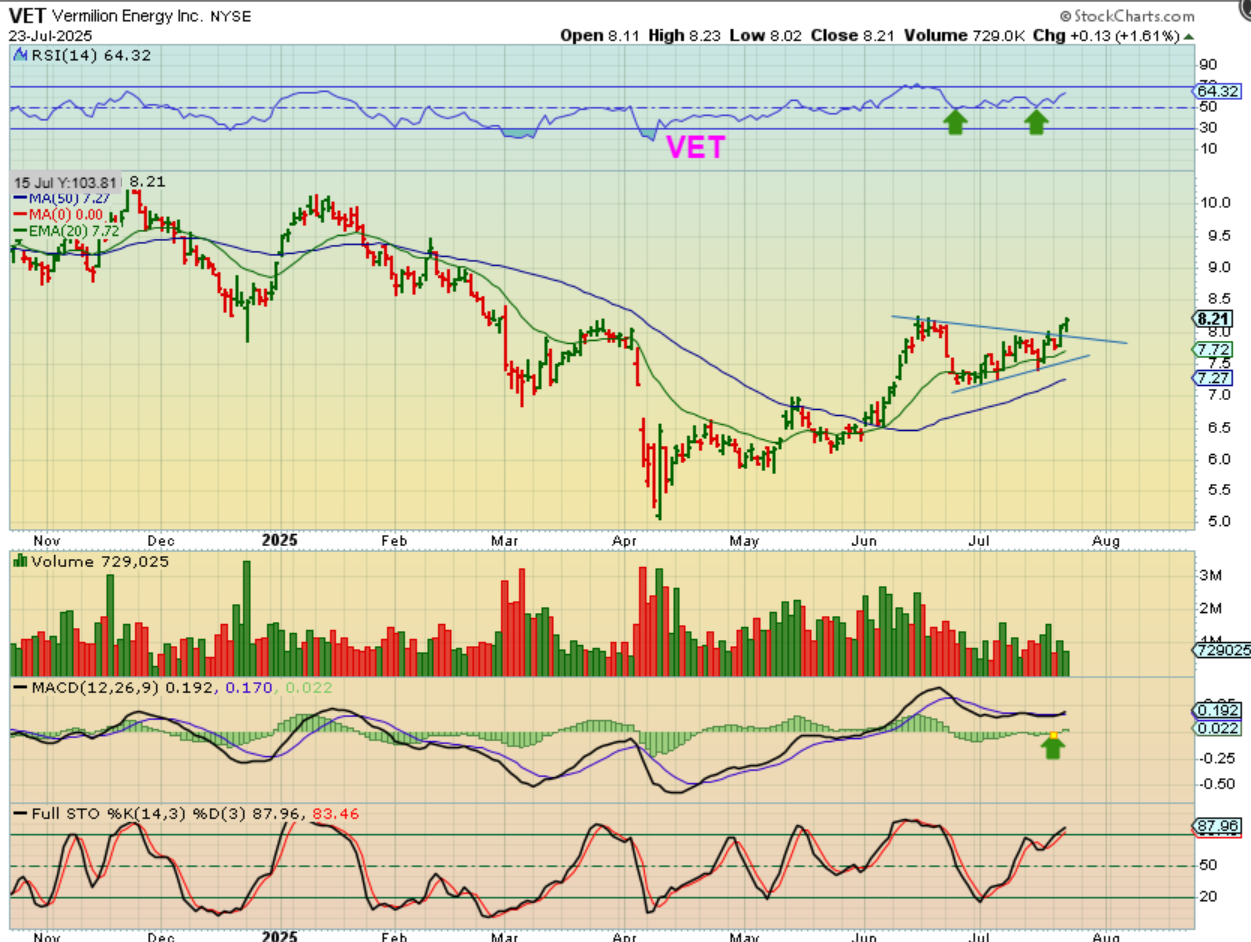This screenshot has width=1251, height=942.
Task: Click the 2025 label under the stochastic panel
Action: tap(279, 938)
